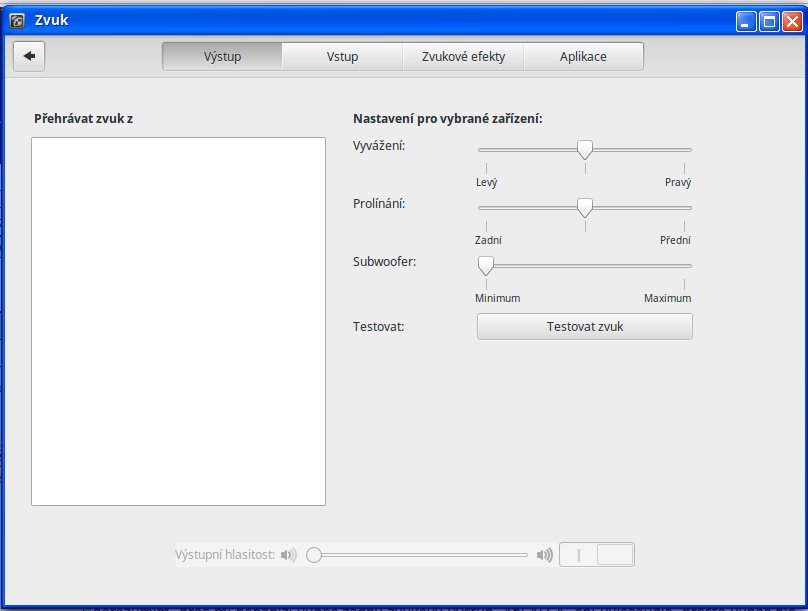The image size is (808, 611).
Task: Click the quiet speaker icon beside Výstupní hlasitost
Action: click(x=289, y=555)
